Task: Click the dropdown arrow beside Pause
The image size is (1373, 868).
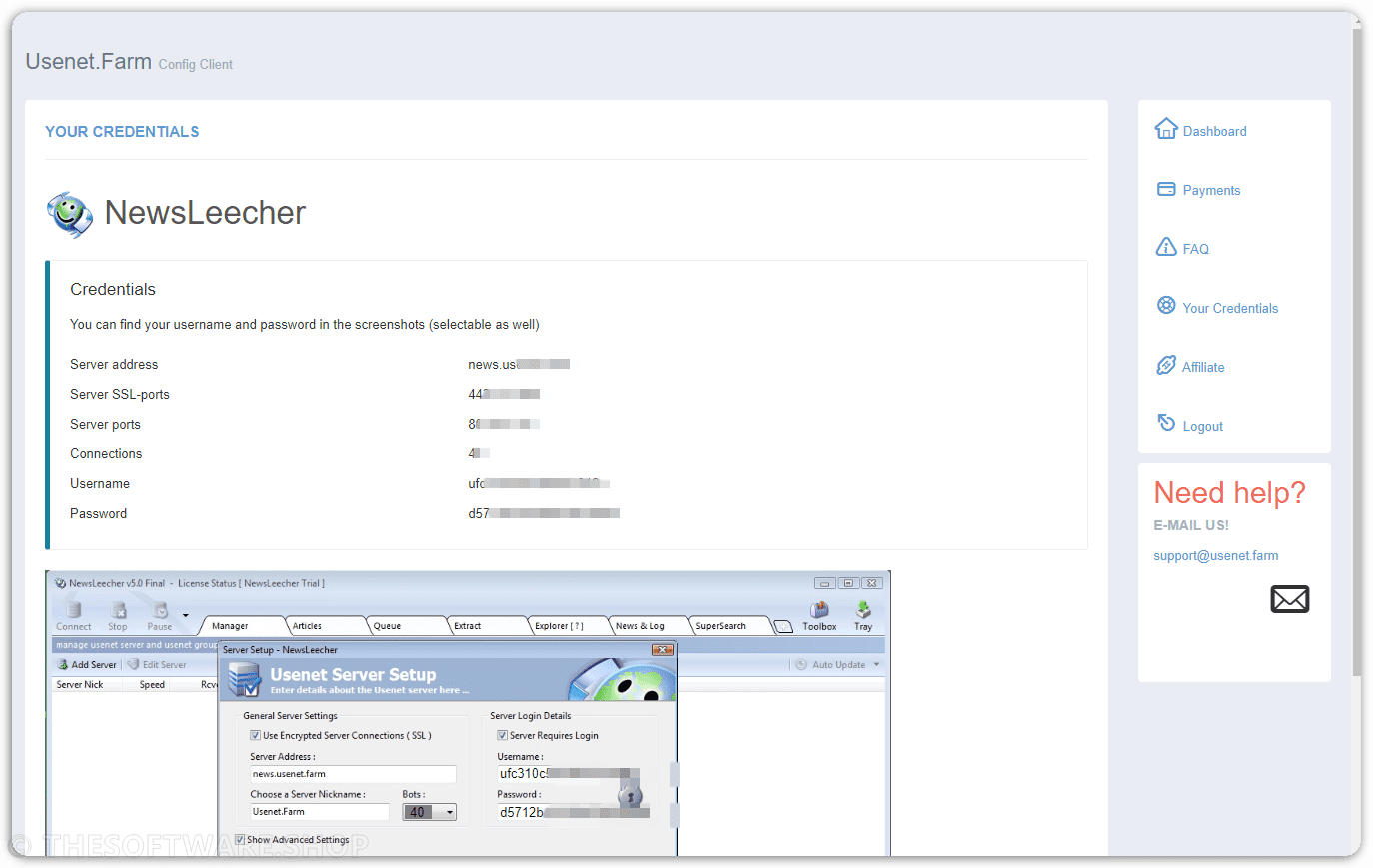Action: pos(185,615)
